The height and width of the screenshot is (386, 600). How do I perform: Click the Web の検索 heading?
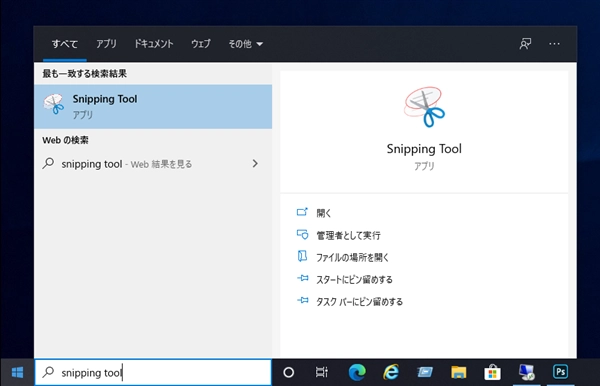tap(65, 140)
